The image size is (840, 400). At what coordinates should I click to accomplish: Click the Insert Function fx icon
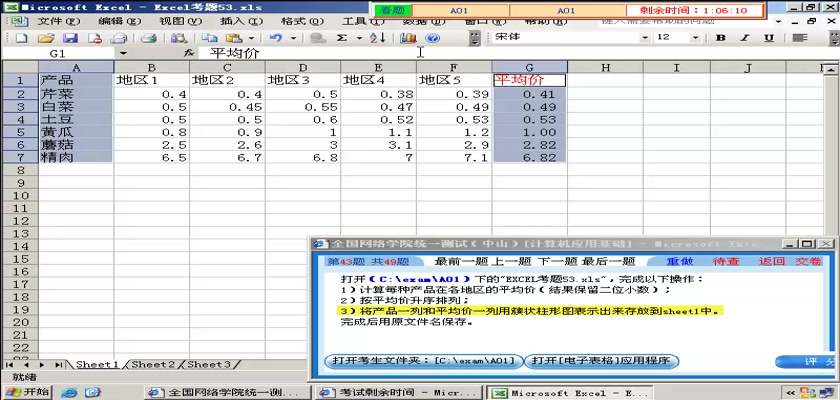[x=188, y=54]
